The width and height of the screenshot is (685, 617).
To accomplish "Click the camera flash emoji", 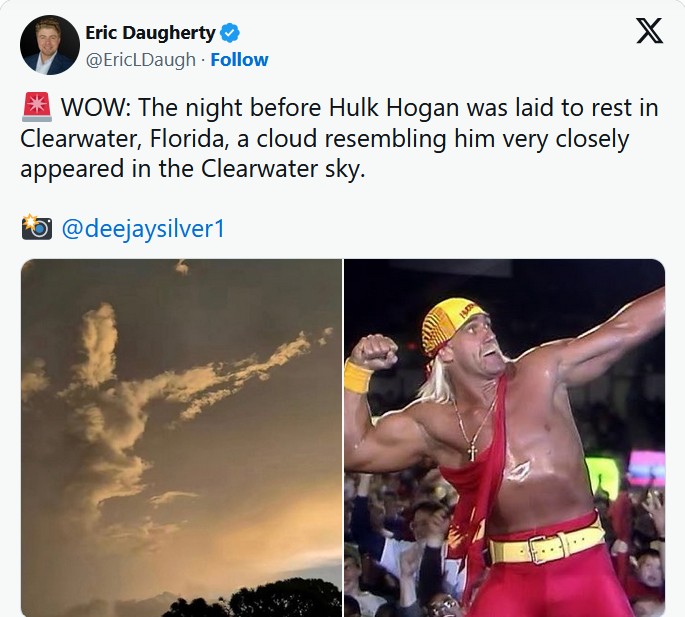I will point(36,227).
